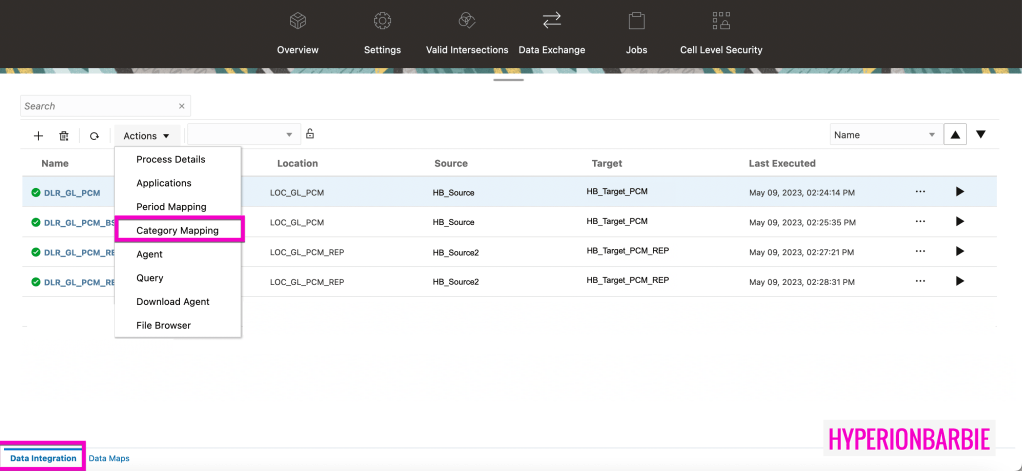The height and width of the screenshot is (471, 1022).
Task: Open the Name sort-by dropdown
Action: (x=884, y=135)
